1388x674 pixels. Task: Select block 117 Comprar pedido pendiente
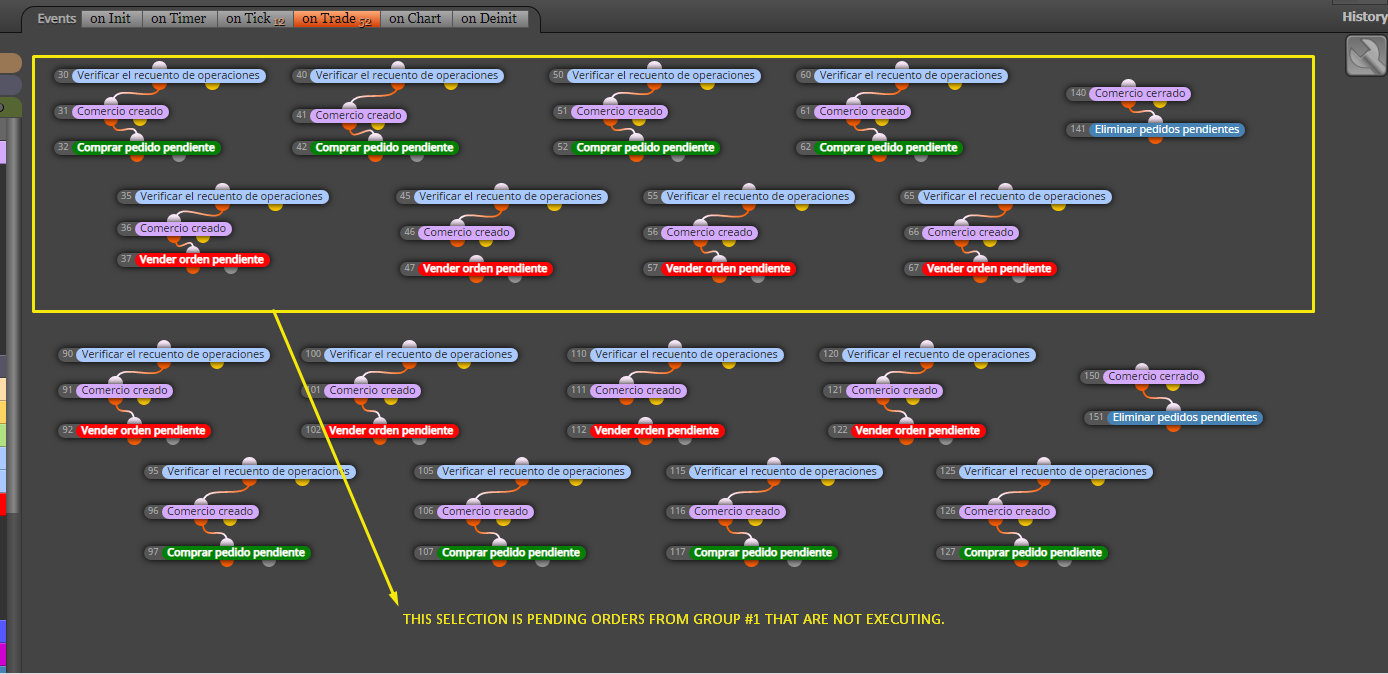coord(752,553)
